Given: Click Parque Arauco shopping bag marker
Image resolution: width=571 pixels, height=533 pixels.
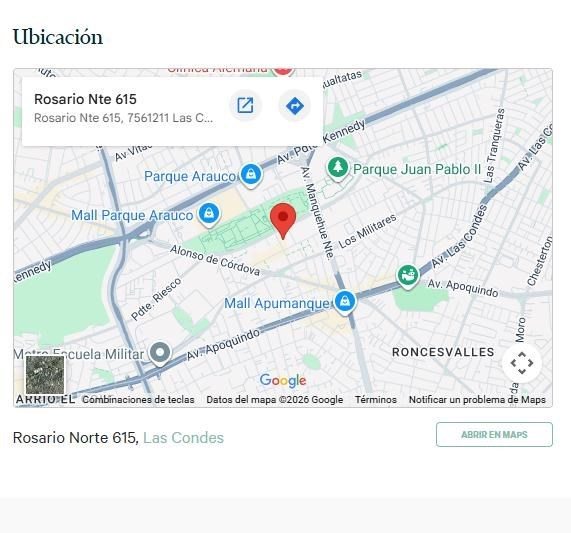Looking at the screenshot, I should [x=251, y=176].
